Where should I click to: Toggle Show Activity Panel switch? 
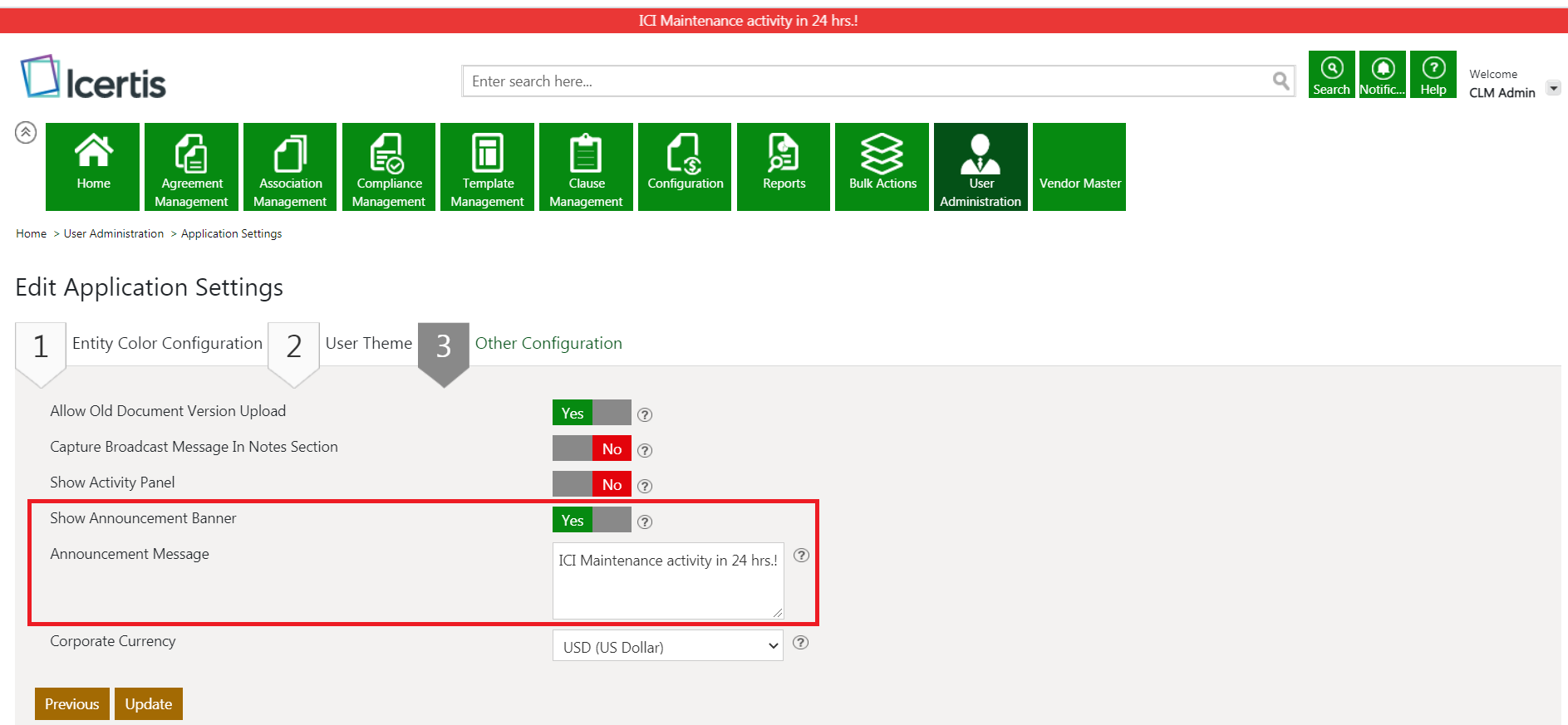coord(592,484)
